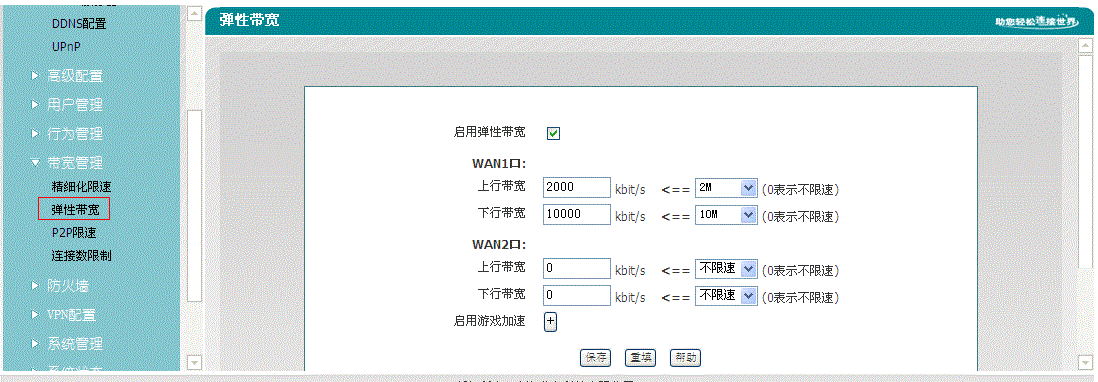Expand the VPN配置 menu
The width and height of the screenshot is (1098, 382).
point(71,315)
